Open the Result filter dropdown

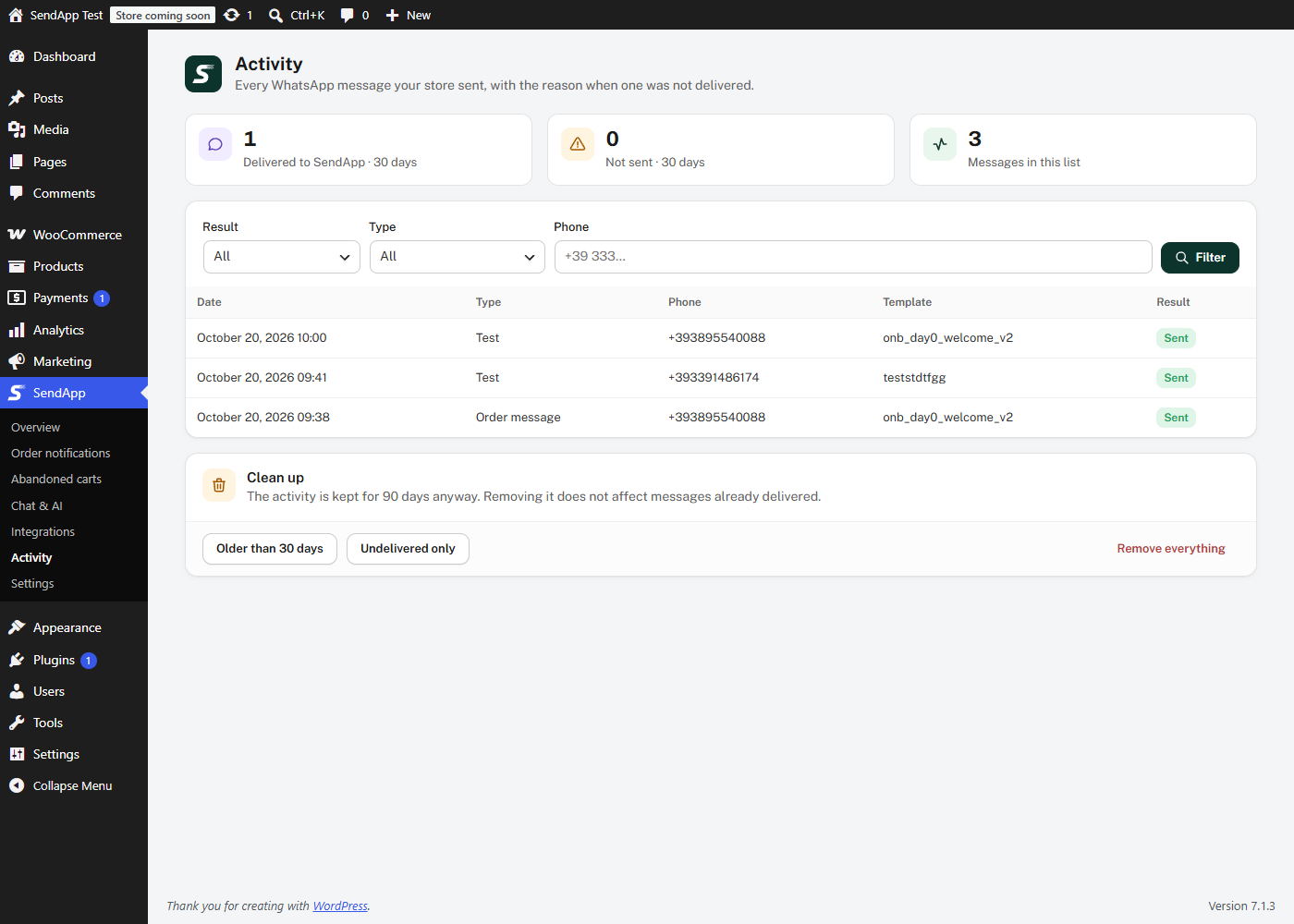[282, 257]
